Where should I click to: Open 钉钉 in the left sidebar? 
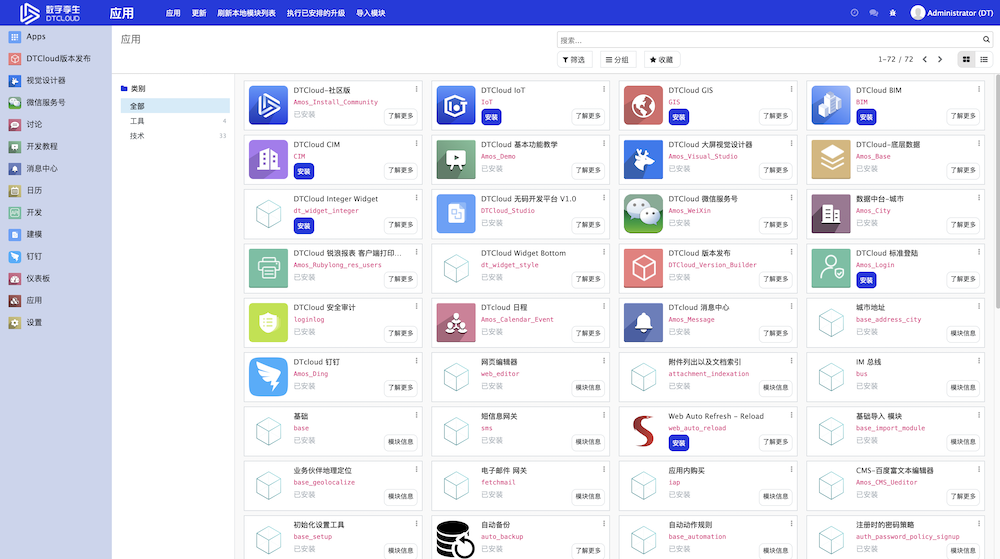(x=34, y=256)
